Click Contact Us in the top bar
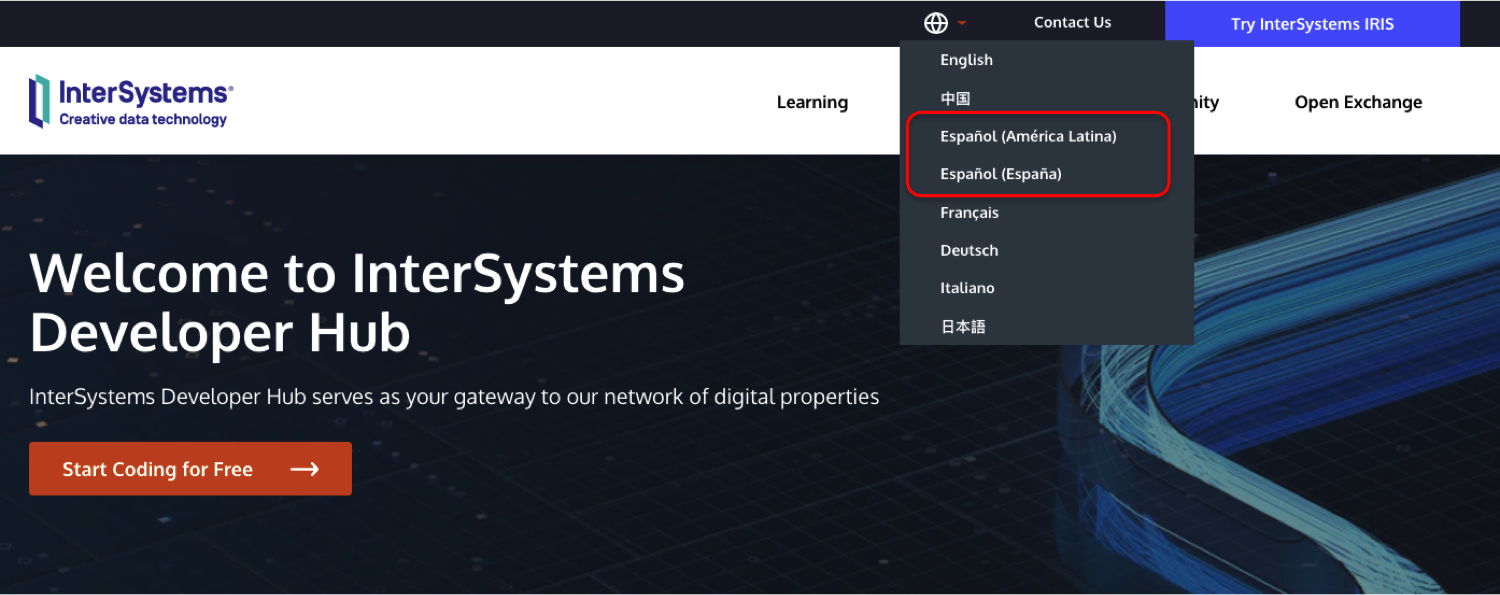1500x595 pixels. 1072,22
